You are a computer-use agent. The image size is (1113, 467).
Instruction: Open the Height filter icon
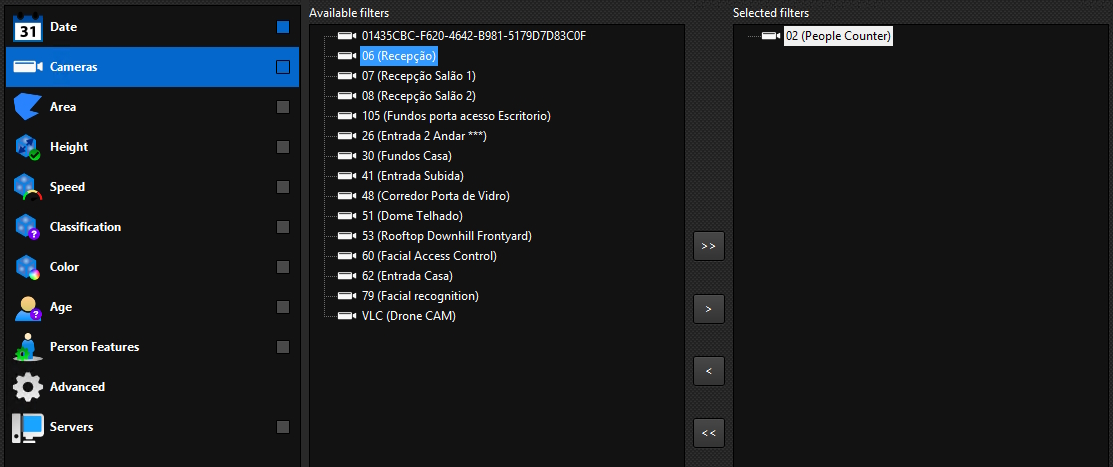click(28, 147)
